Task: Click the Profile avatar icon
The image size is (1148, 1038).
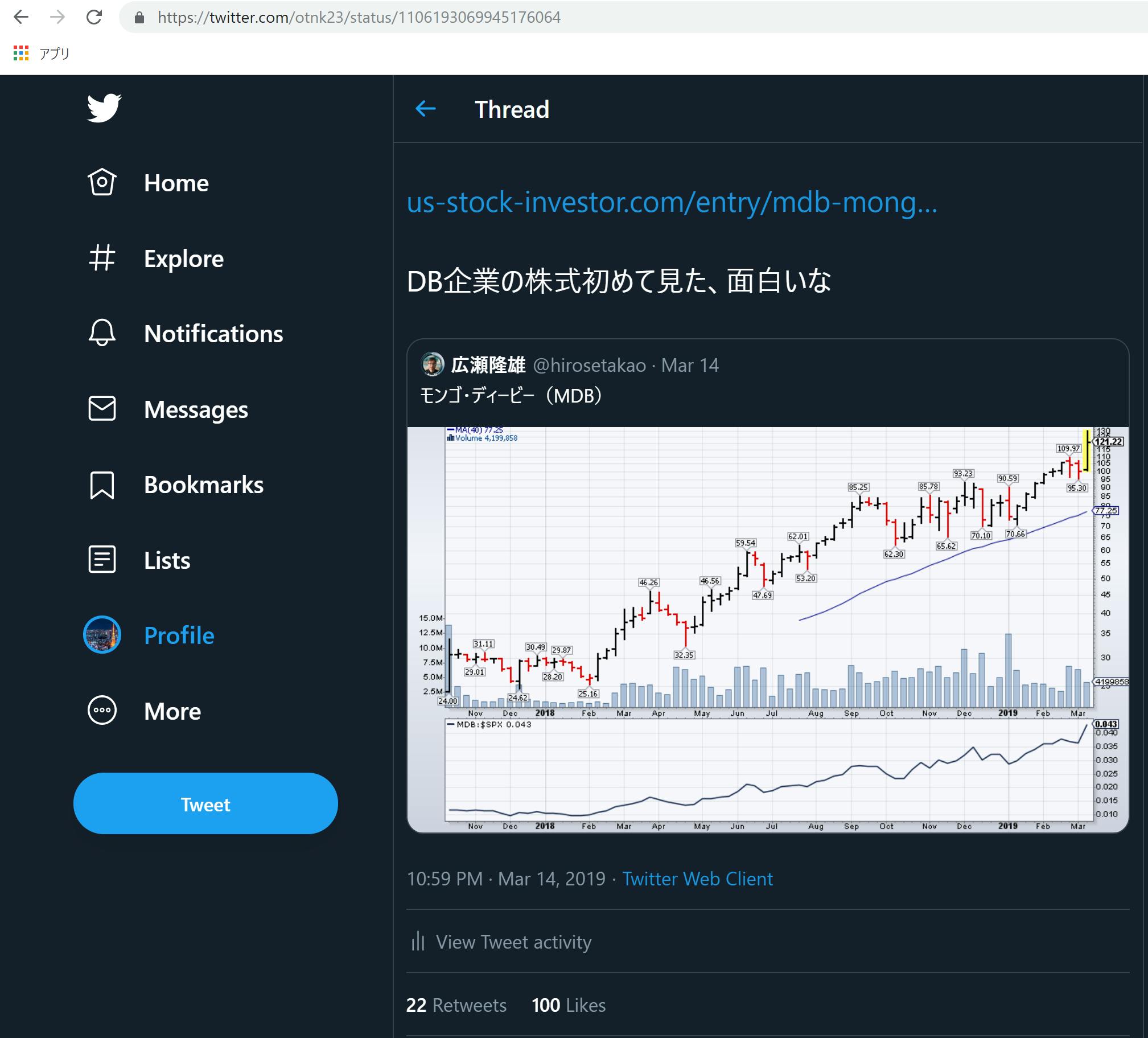Action: pos(102,635)
